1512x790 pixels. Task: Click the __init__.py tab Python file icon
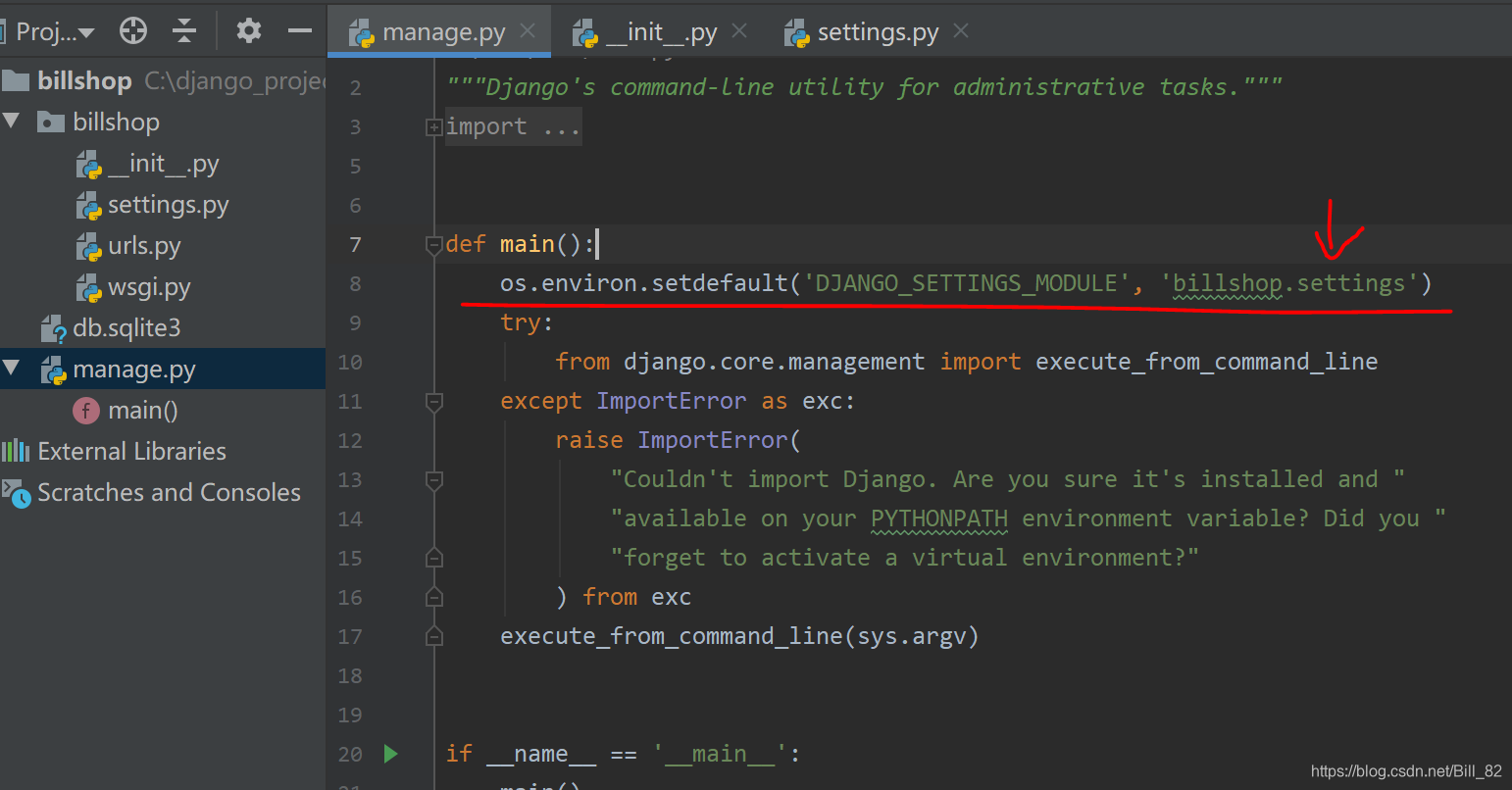(585, 33)
